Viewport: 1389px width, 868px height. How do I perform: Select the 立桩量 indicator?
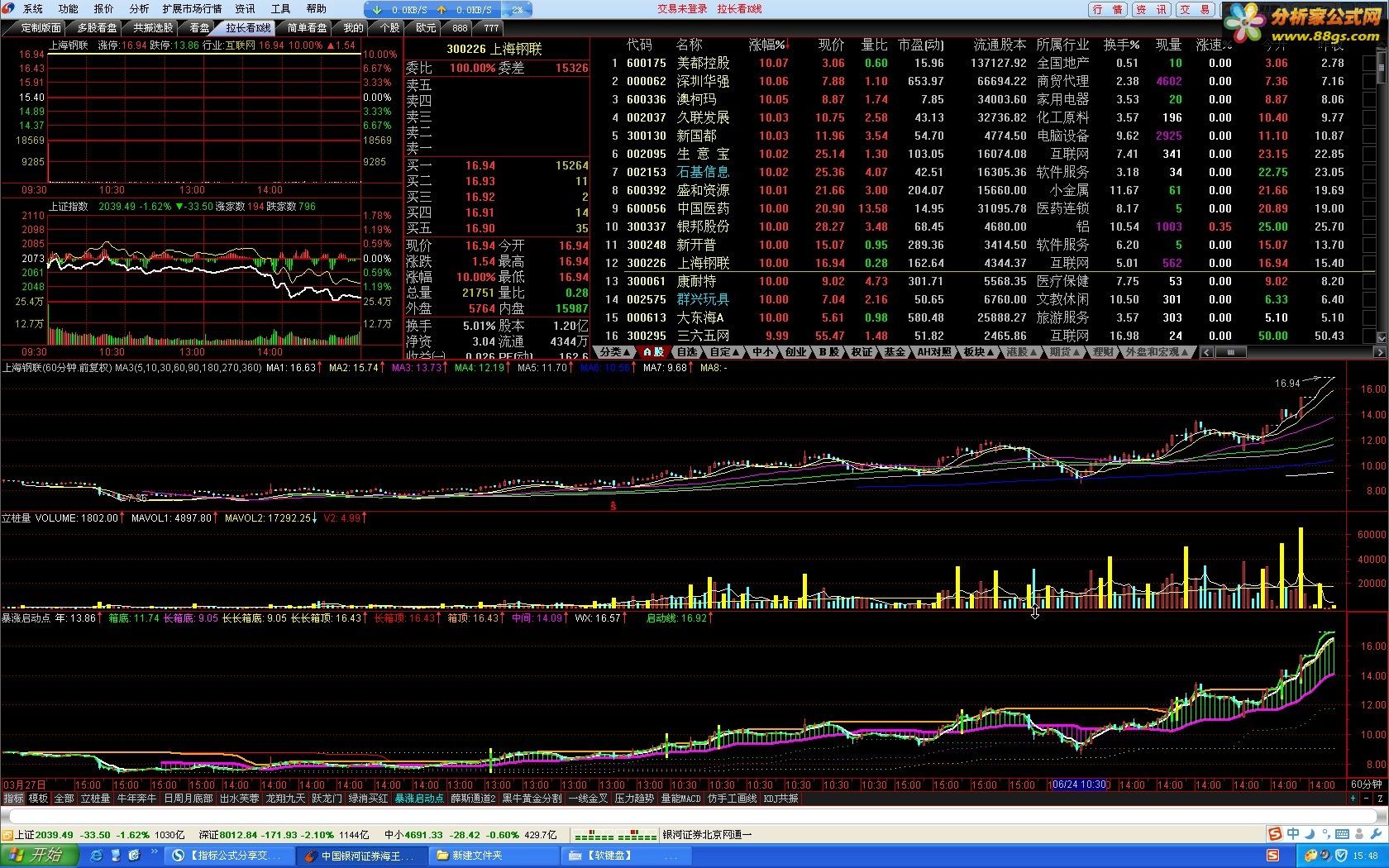[96, 799]
